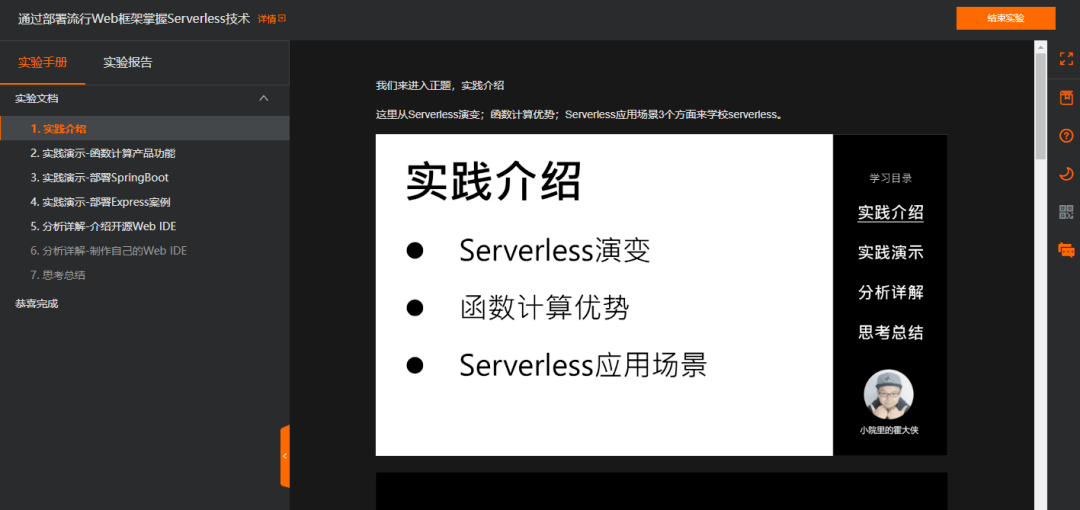Screen dimensions: 1080x510
Task: Click the 恭喜完成 section header
Action: click(x=37, y=303)
